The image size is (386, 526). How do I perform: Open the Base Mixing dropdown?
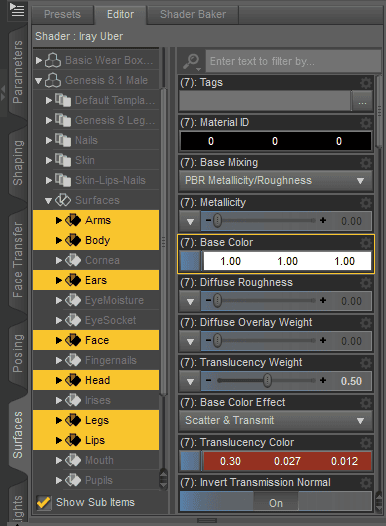(276, 181)
